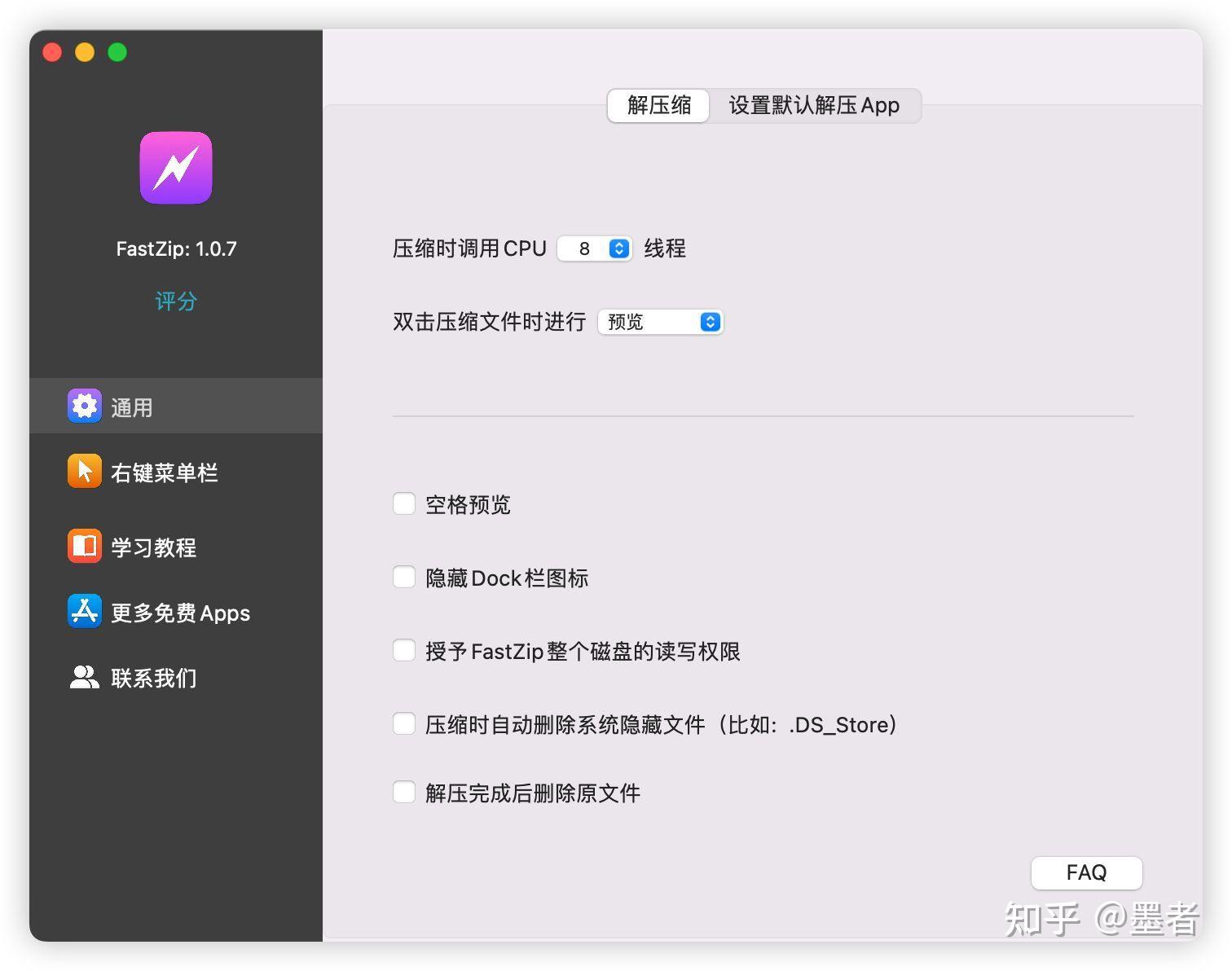Screen dimensions: 1232x971
Task: Click the book icon beside 学习教程
Action: (x=85, y=546)
